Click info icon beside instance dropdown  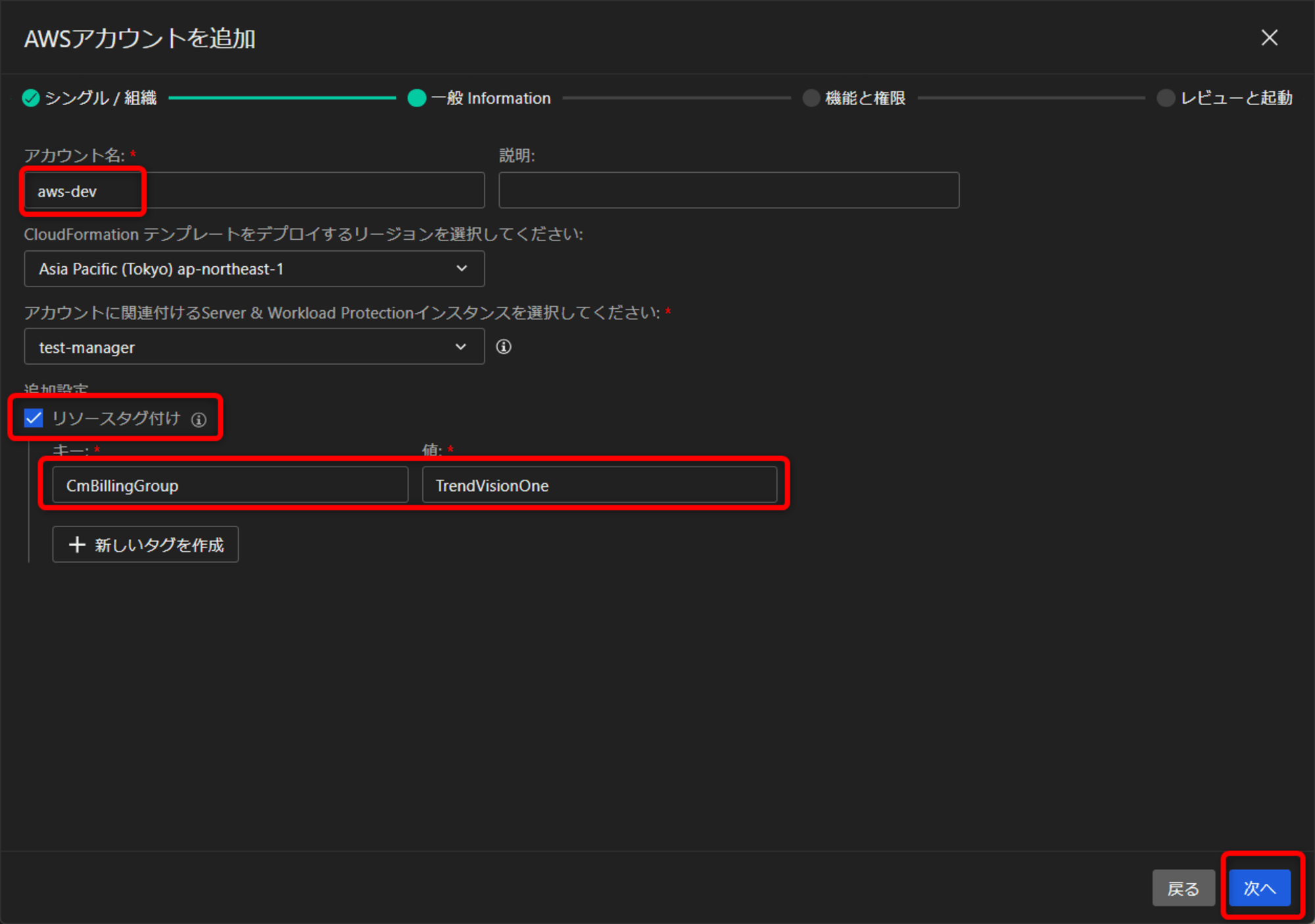504,346
